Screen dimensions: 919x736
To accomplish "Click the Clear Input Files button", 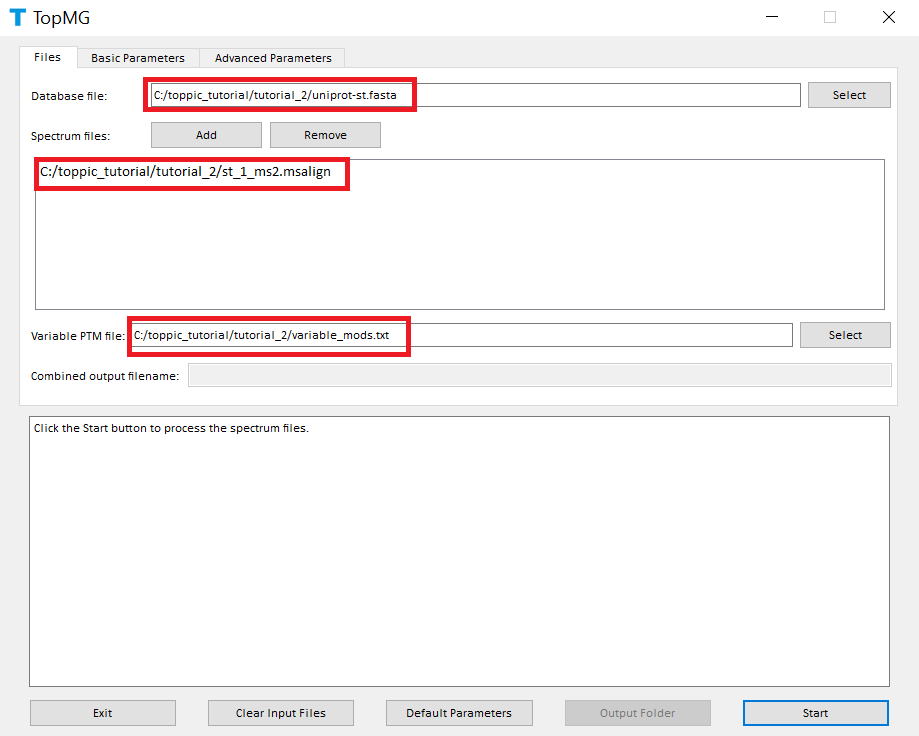I will [281, 713].
